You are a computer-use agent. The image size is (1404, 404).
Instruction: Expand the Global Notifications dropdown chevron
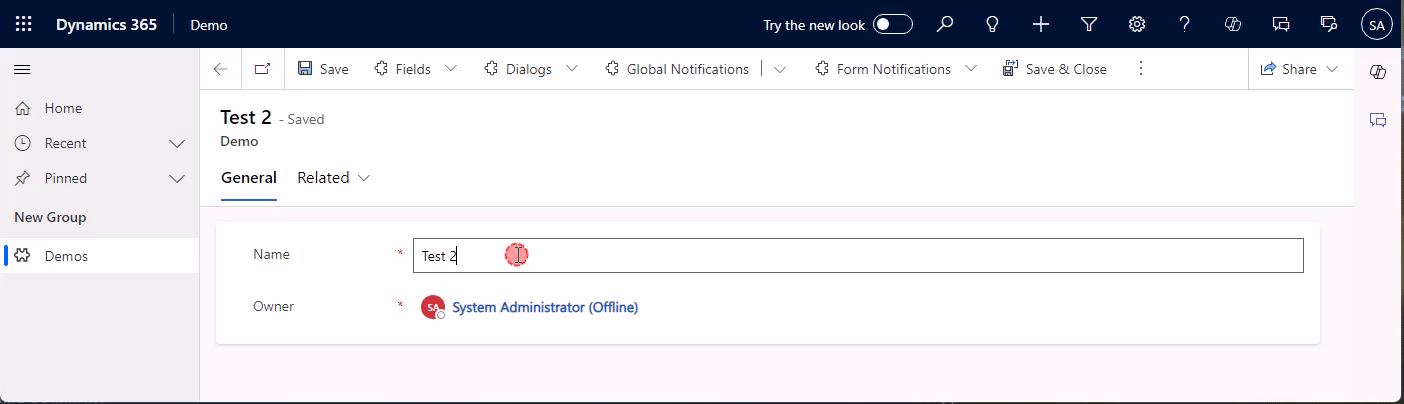click(x=780, y=69)
